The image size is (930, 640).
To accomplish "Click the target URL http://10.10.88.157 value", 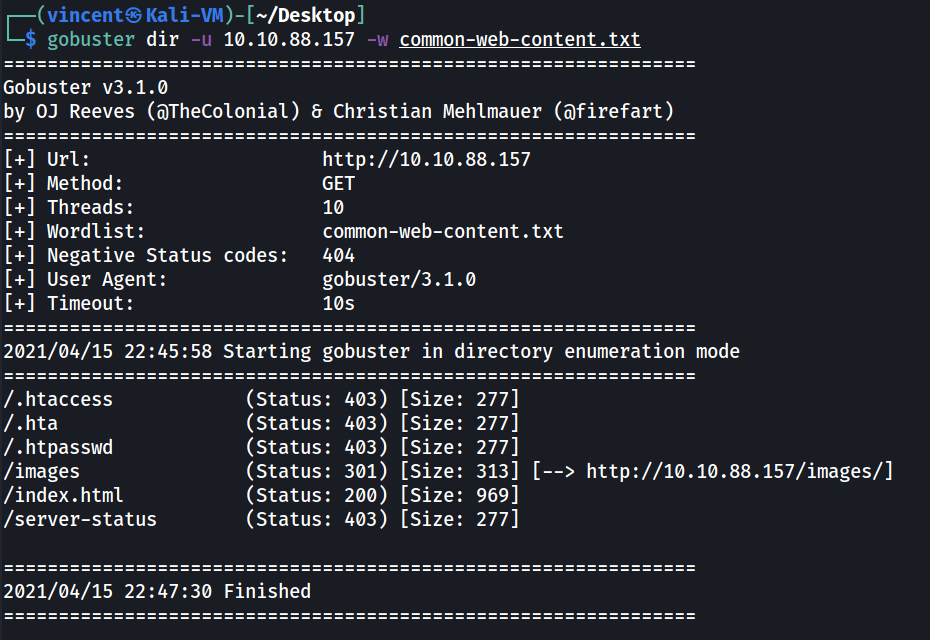I will point(426,160).
